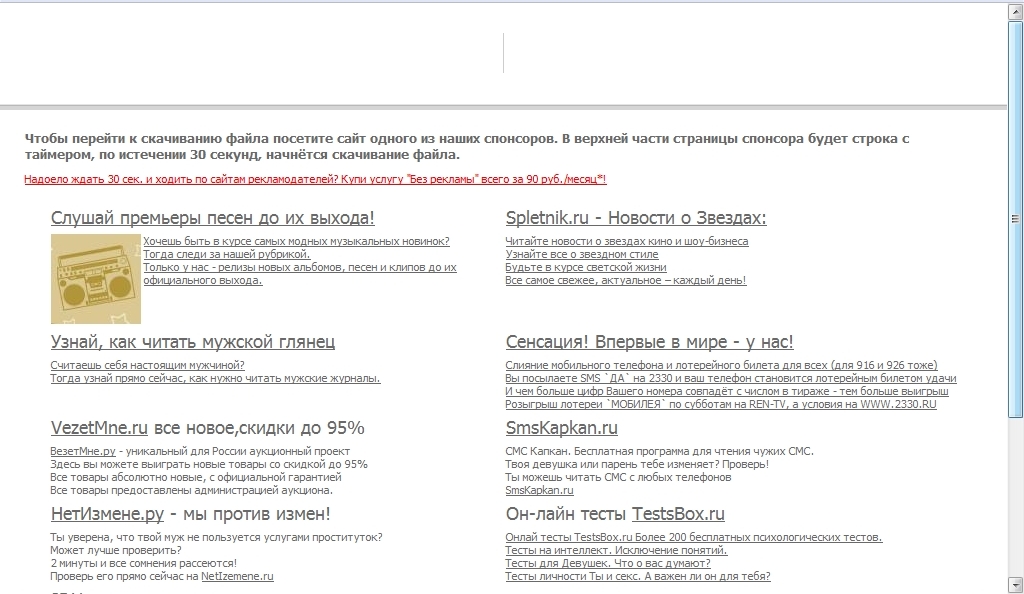The width and height of the screenshot is (1024, 594).
Task: Click the 'ВезетМне.ру' inline link
Action: [83, 451]
